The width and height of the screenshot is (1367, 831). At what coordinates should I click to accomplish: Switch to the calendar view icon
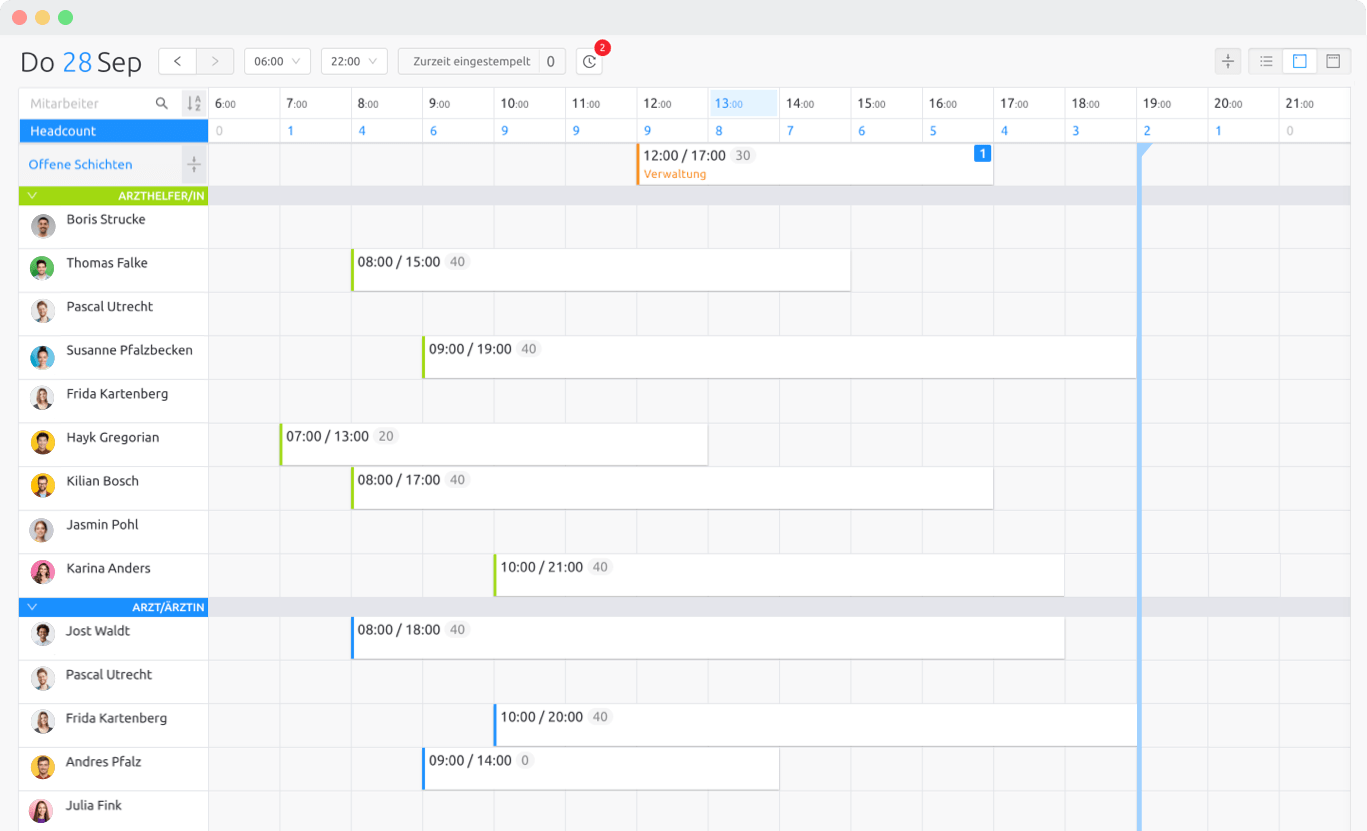click(x=1333, y=61)
